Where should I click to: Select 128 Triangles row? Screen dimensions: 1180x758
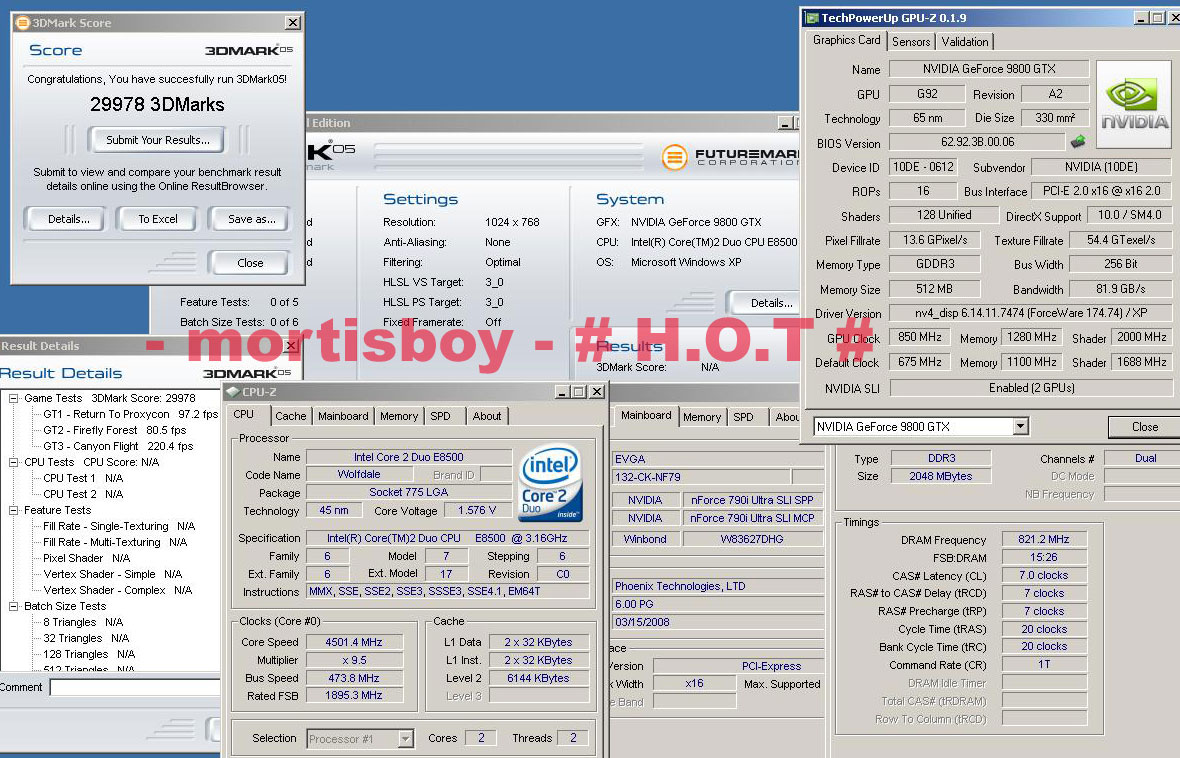(89, 654)
